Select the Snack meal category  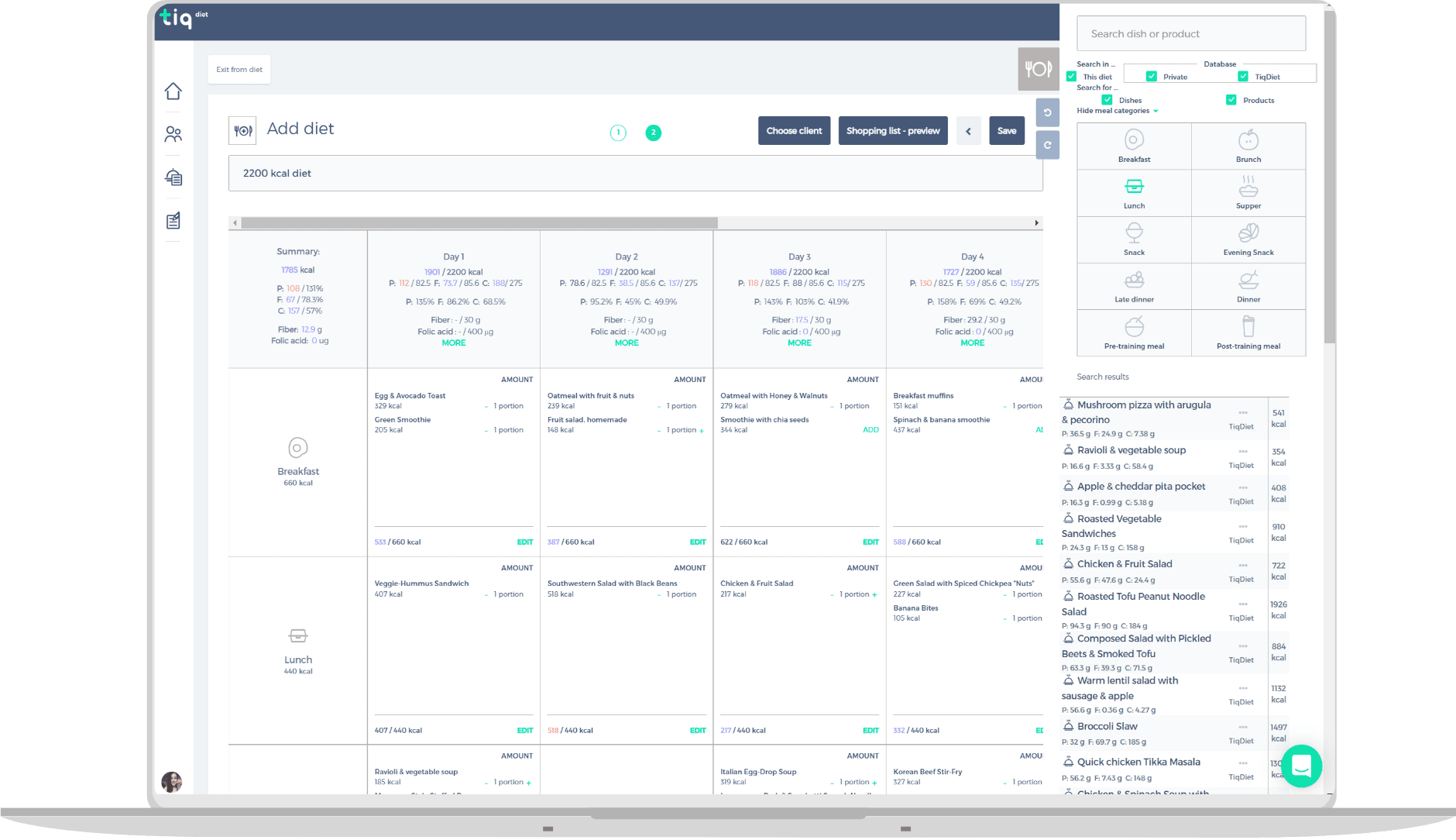point(1134,239)
